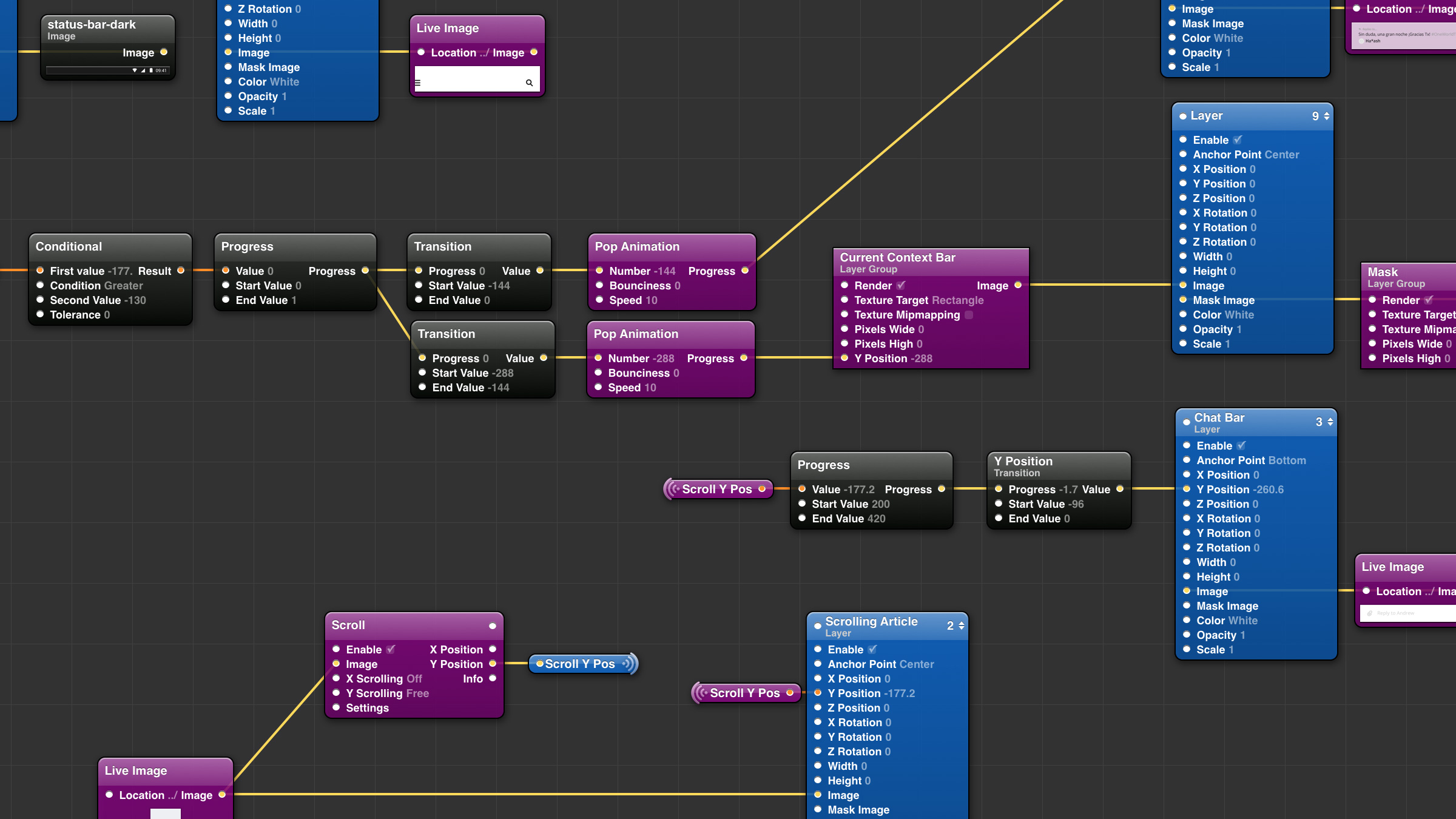Toggle Render checkbox in Current Context Bar
Screen dimensions: 1456x819
coord(900,285)
